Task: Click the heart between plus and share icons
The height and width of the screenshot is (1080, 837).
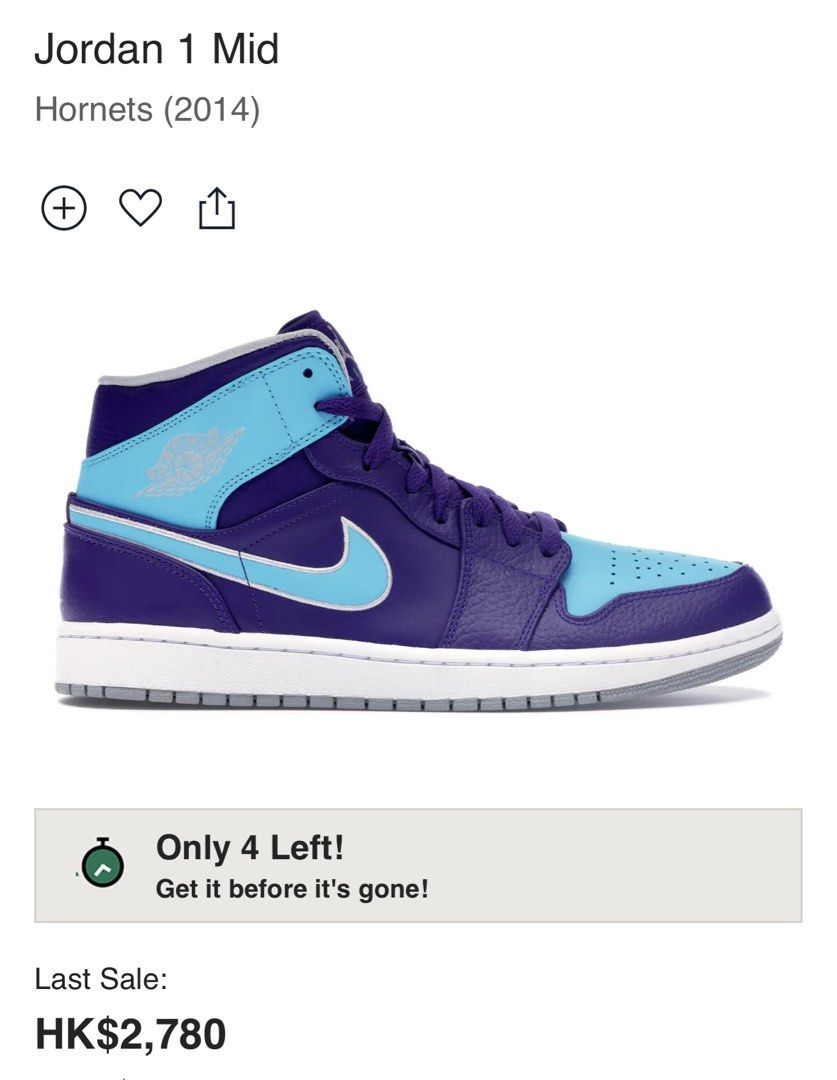Action: tap(141, 207)
